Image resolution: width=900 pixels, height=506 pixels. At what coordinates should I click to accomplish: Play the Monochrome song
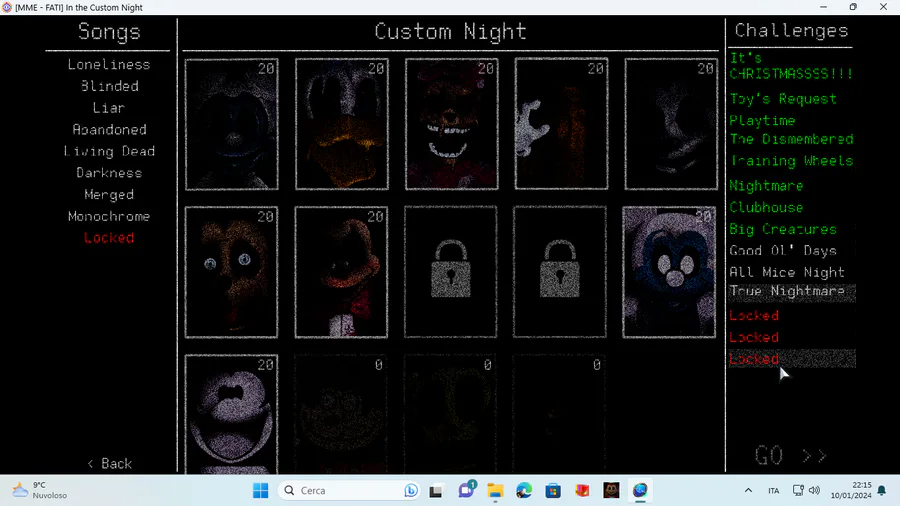[x=109, y=216]
